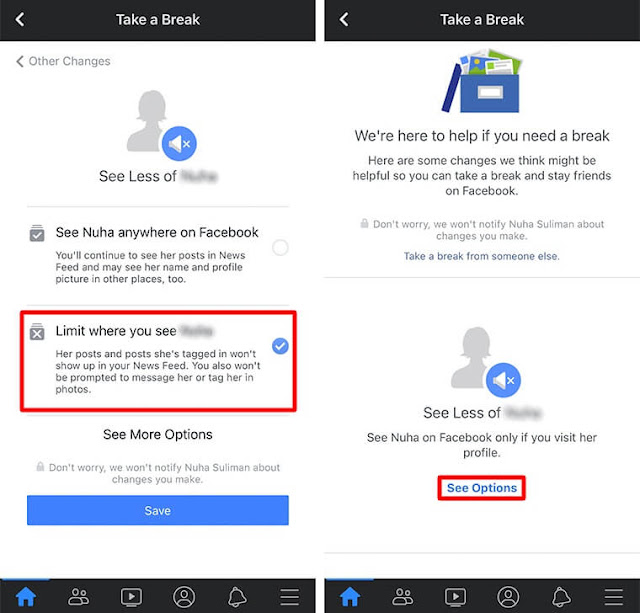Open Notifications bell in right screen's bottom bar
640x613 pixels.
point(561,597)
